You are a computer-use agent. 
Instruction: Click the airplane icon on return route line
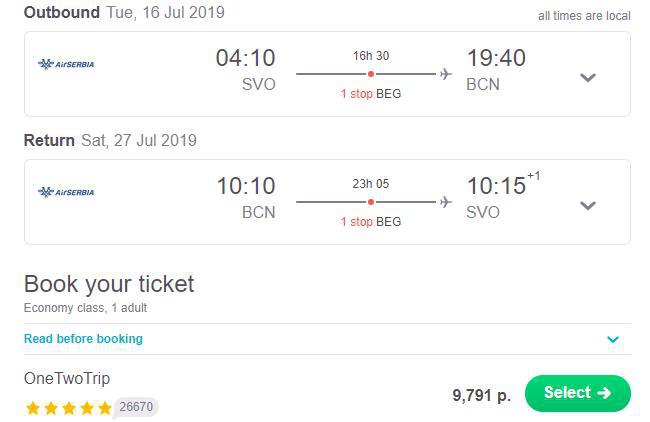click(446, 202)
